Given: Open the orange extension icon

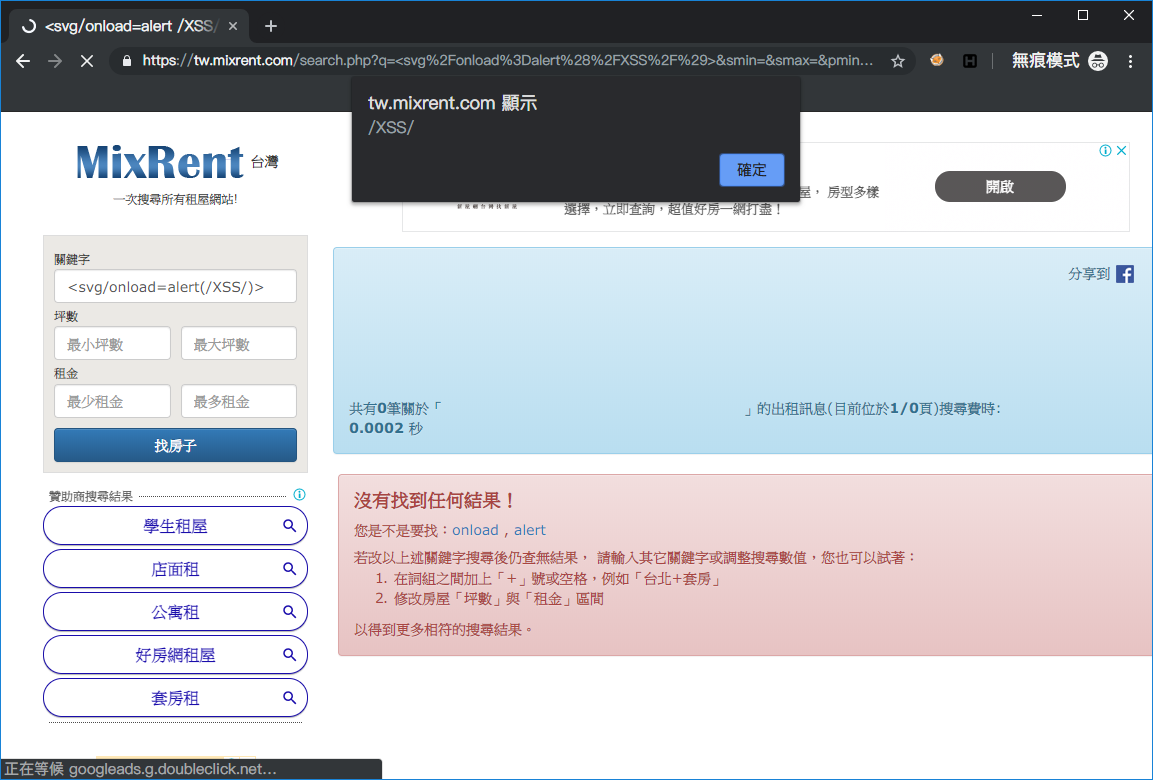Looking at the screenshot, I should click(x=937, y=60).
